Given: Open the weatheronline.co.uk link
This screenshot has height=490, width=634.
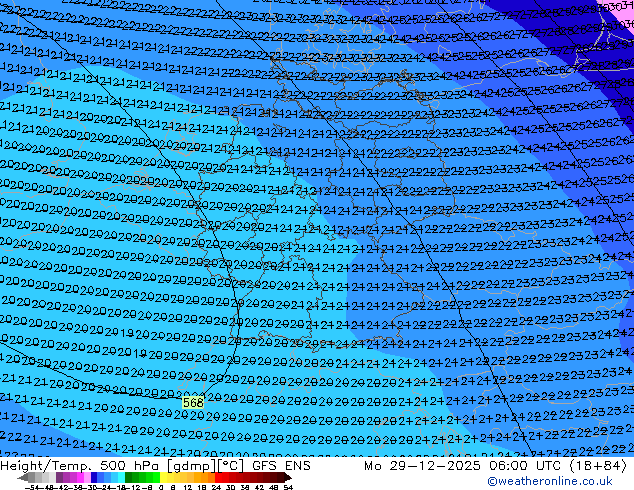Looking at the screenshot, I should pyautogui.click(x=550, y=481).
